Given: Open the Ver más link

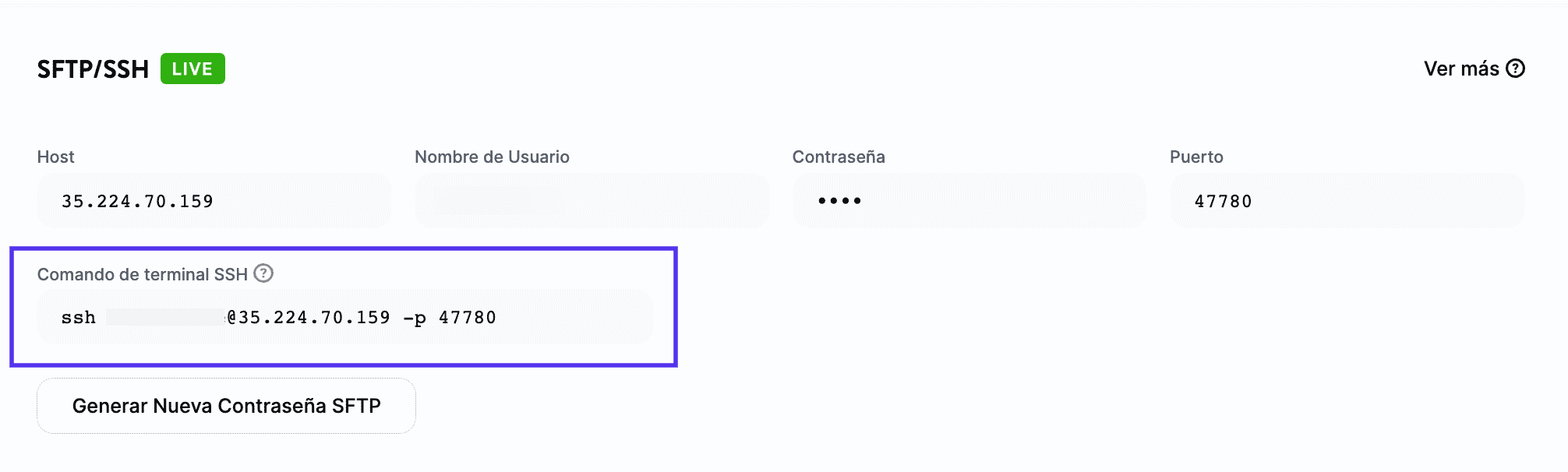Looking at the screenshot, I should point(1460,69).
